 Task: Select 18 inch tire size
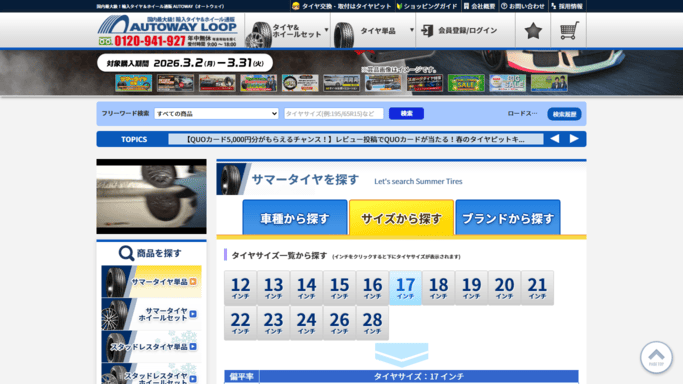coord(438,288)
